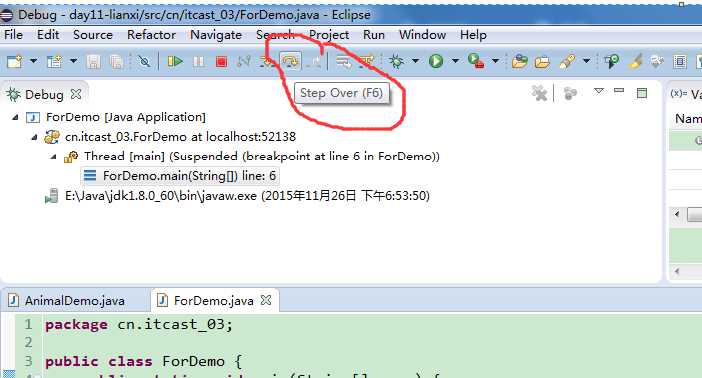Click the Open Type icon

pos(519,61)
